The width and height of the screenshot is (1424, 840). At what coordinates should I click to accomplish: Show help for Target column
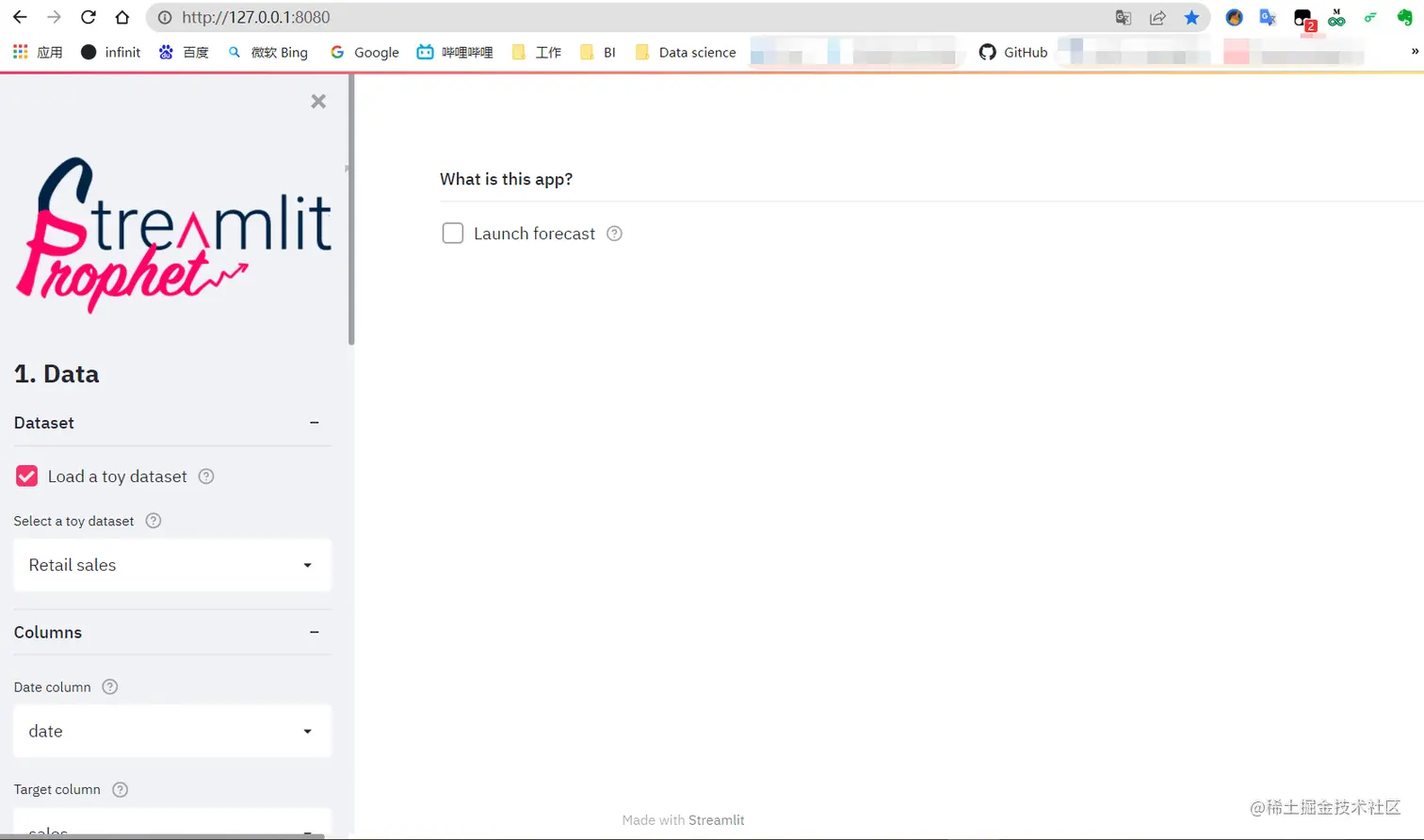click(x=120, y=789)
